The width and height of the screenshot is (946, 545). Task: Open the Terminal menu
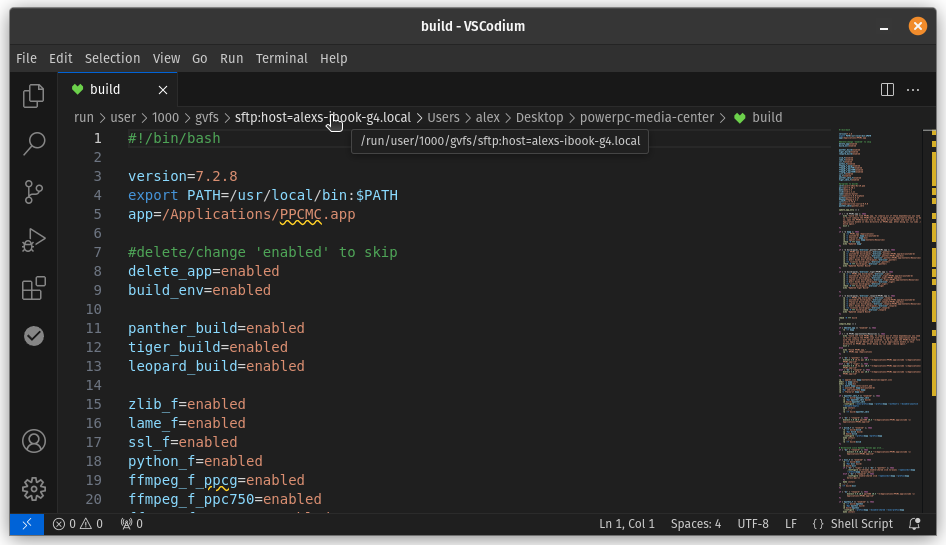point(281,59)
